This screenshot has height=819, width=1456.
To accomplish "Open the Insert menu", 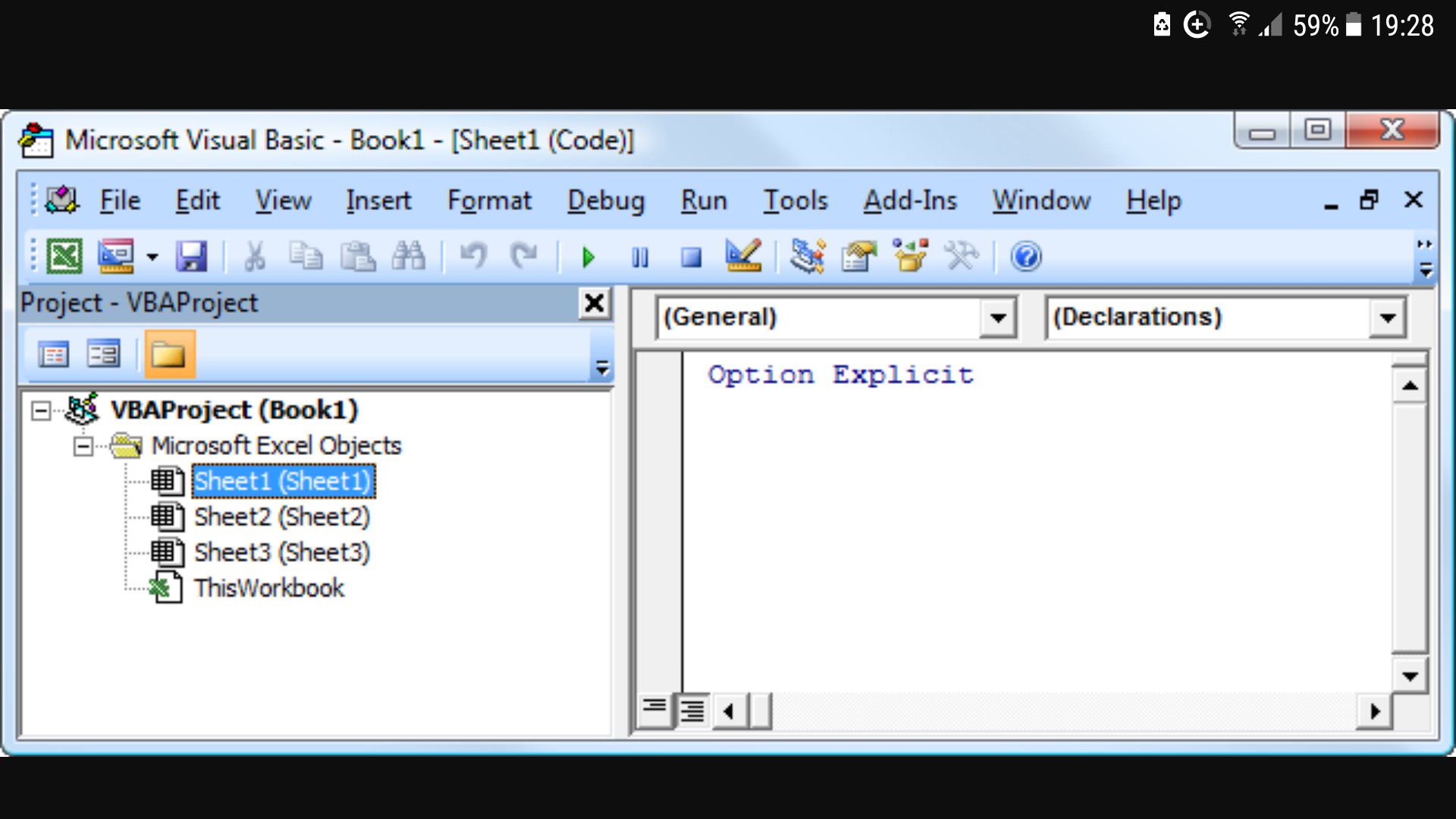I will (x=378, y=201).
